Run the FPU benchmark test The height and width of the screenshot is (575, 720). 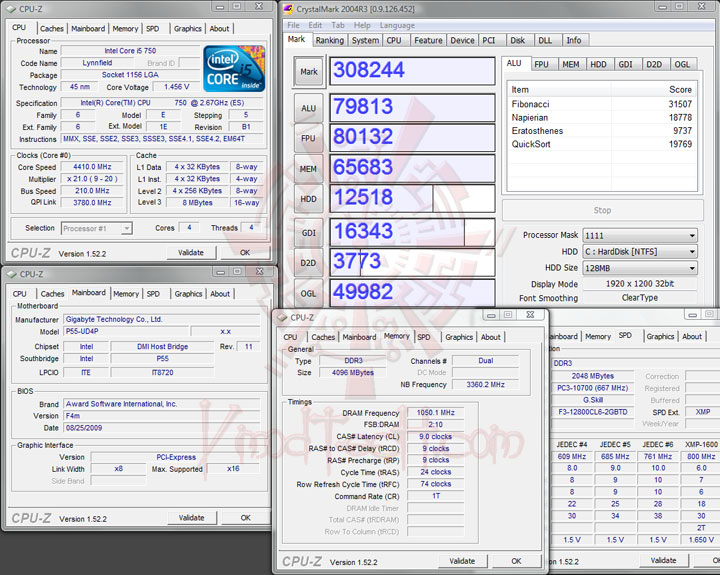click(309, 138)
